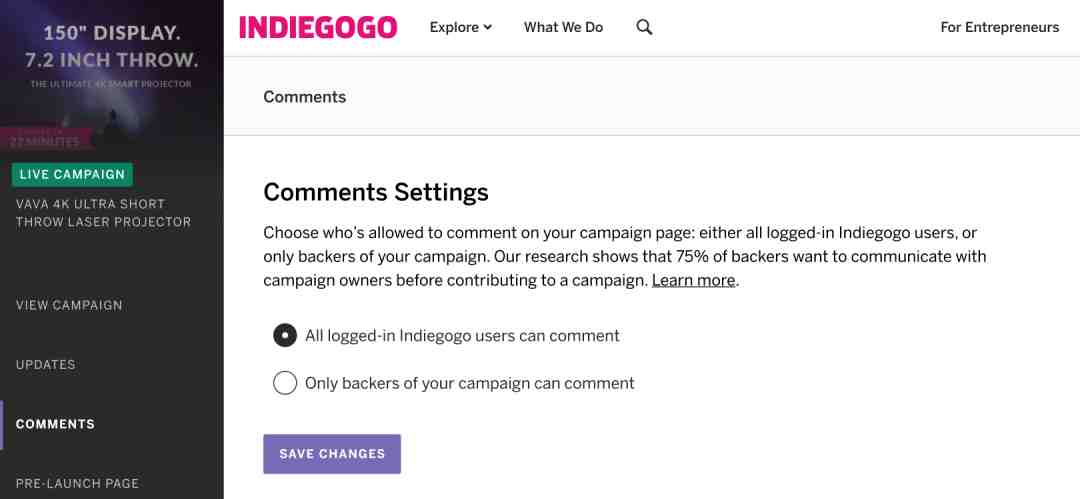
Task: Open the Explore menu
Action: pyautogui.click(x=461, y=28)
